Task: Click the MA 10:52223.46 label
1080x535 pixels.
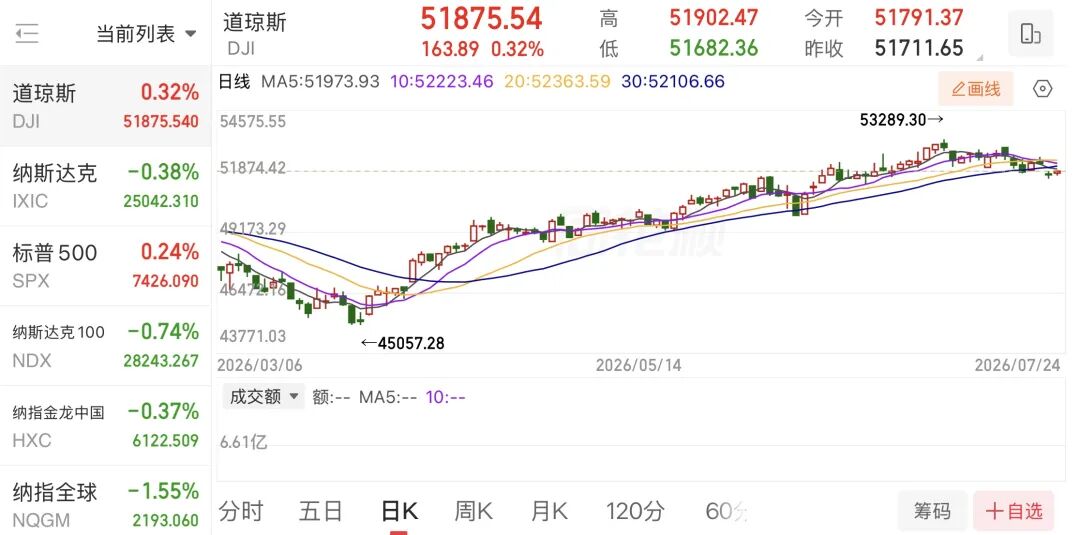Action: tap(442, 81)
